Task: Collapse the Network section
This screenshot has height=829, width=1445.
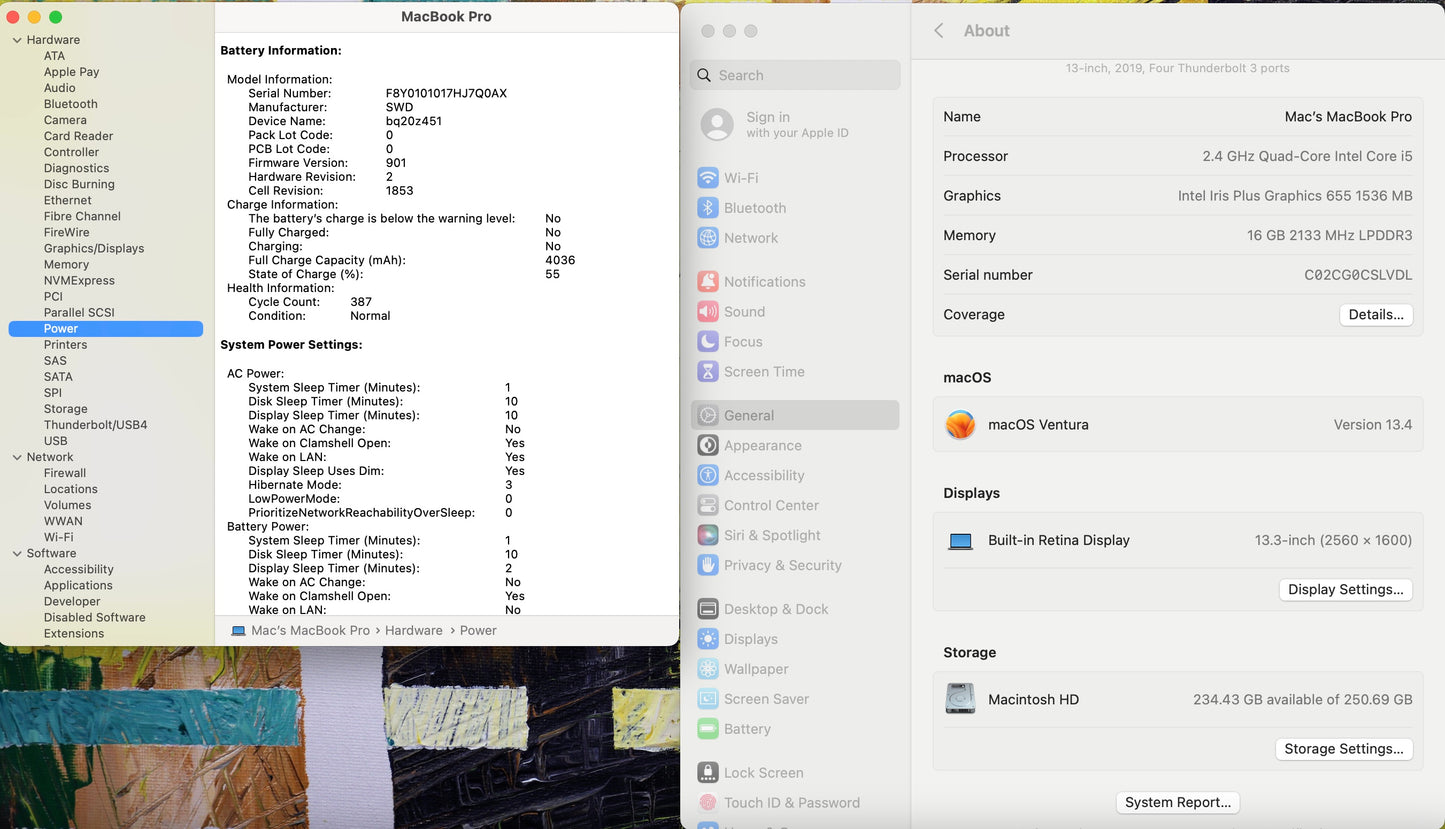Action: point(16,457)
